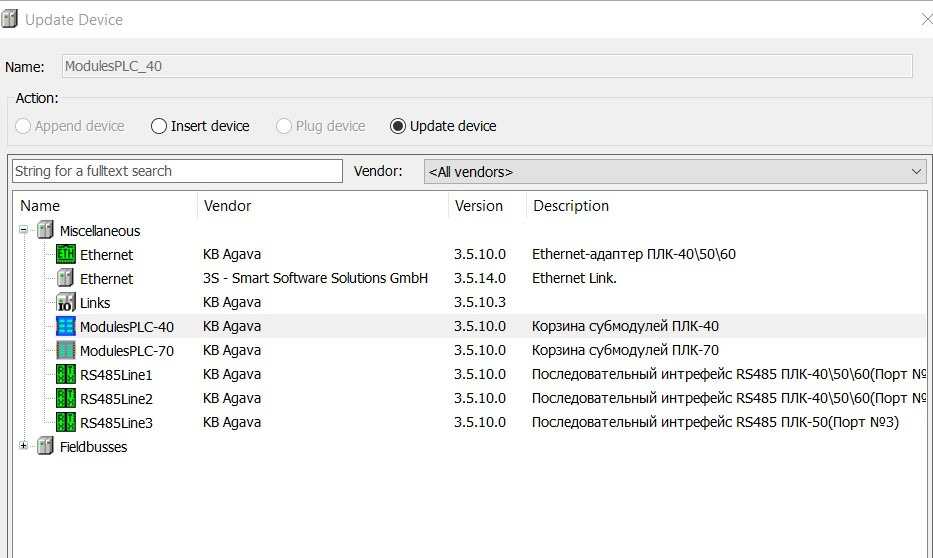This screenshot has width=933, height=558.
Task: Sort list by the Name column header
Action: coord(107,206)
